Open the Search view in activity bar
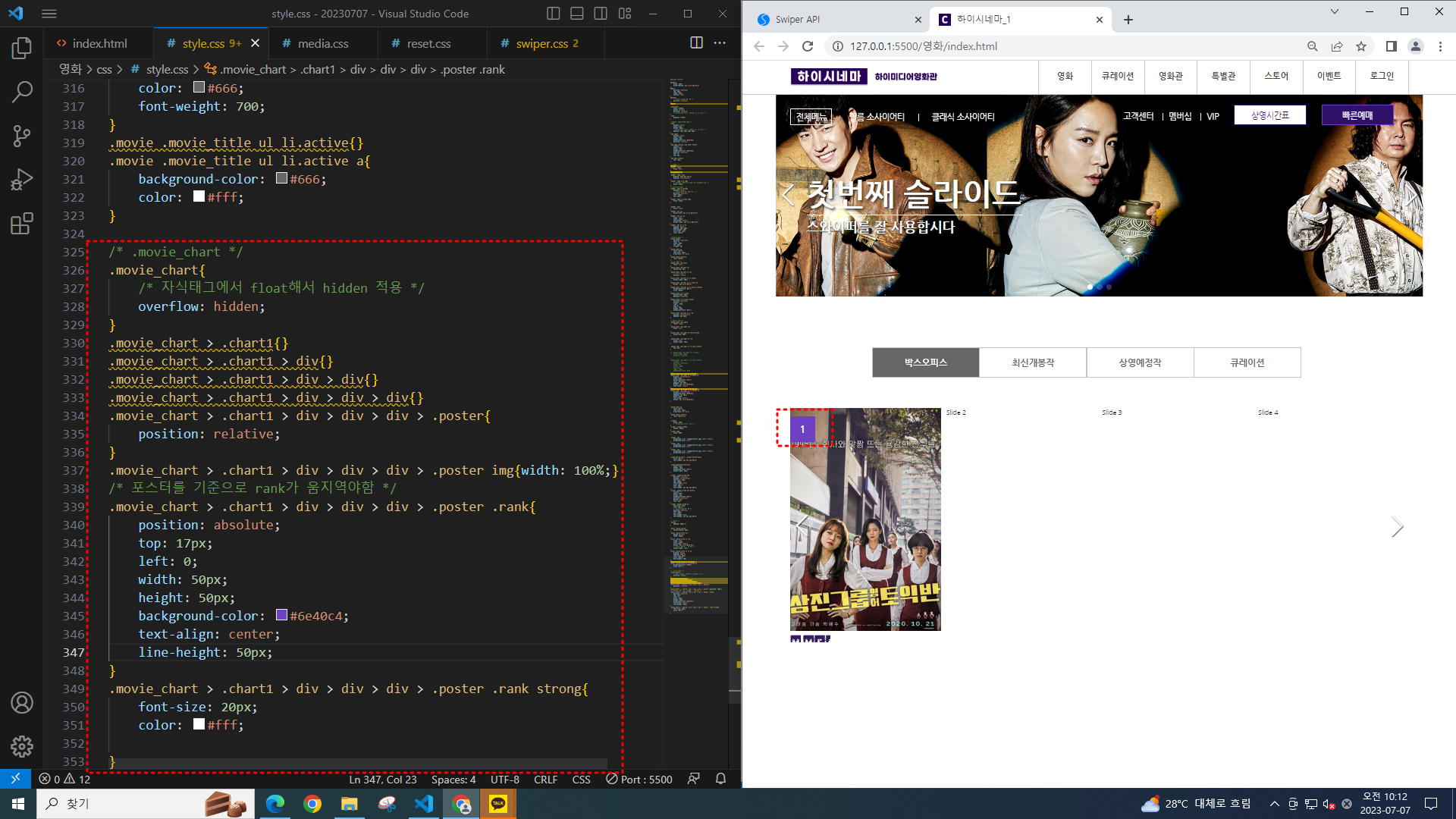The image size is (1456, 819). click(22, 93)
